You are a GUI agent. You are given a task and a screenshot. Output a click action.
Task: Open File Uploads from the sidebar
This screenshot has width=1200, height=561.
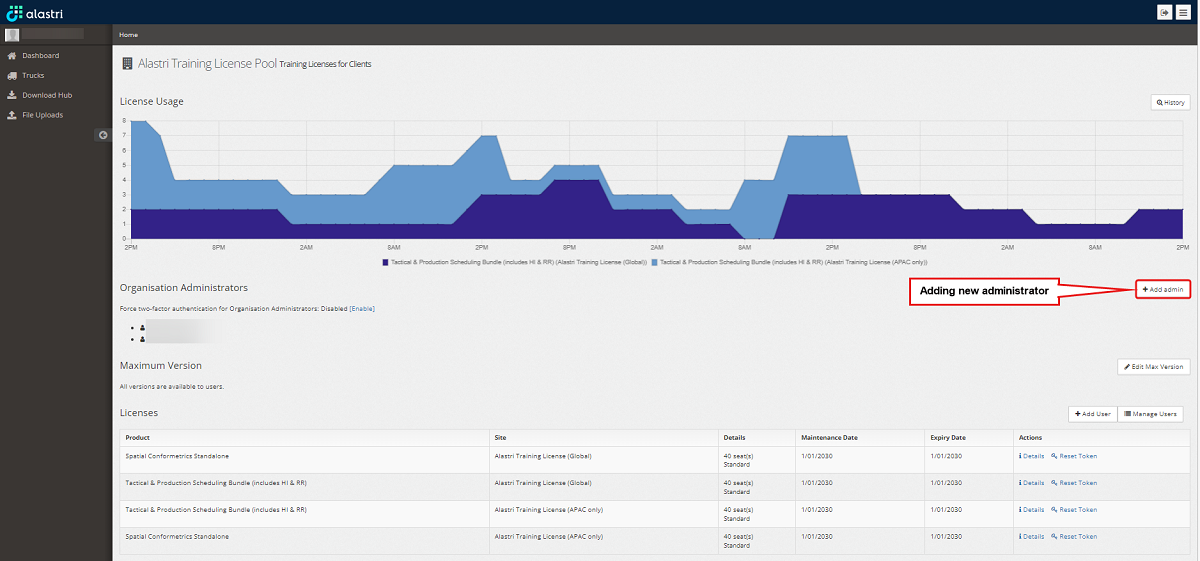coord(42,115)
